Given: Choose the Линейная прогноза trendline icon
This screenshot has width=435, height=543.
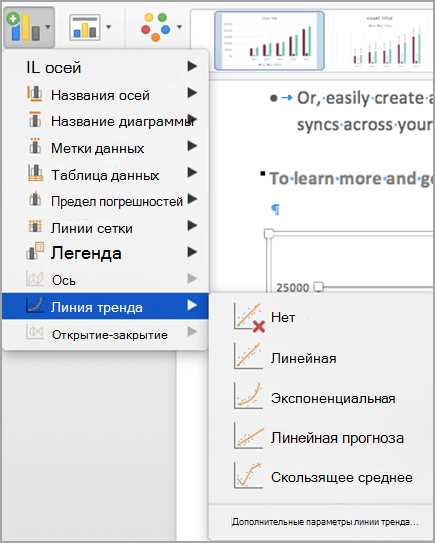Looking at the screenshot, I should pos(248,436).
